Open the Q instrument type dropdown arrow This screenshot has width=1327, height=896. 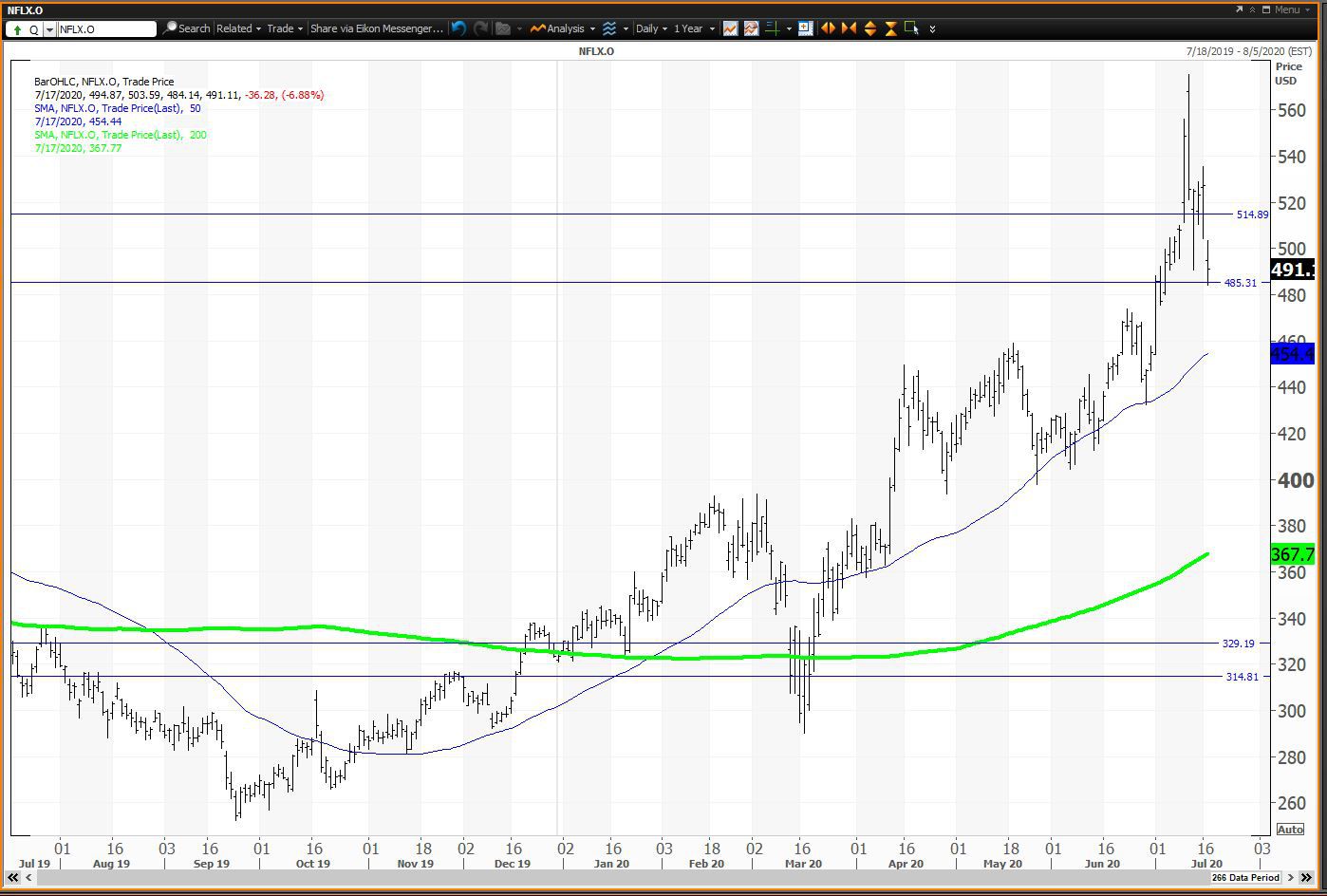click(49, 29)
